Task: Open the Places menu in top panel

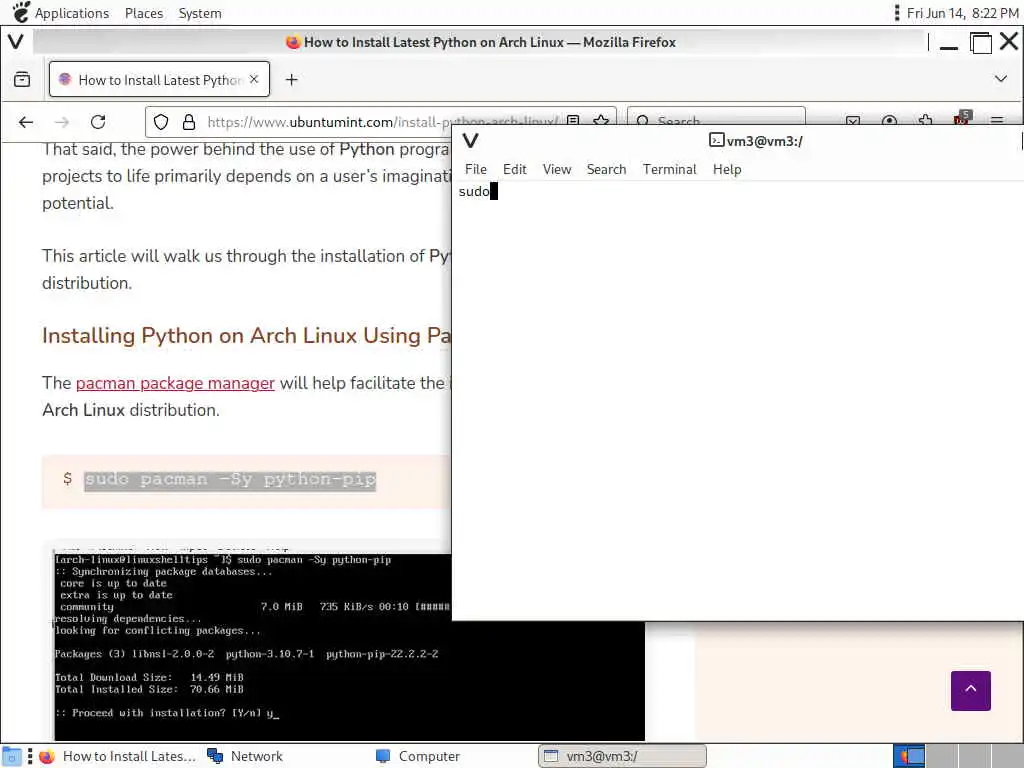Action: [x=144, y=13]
